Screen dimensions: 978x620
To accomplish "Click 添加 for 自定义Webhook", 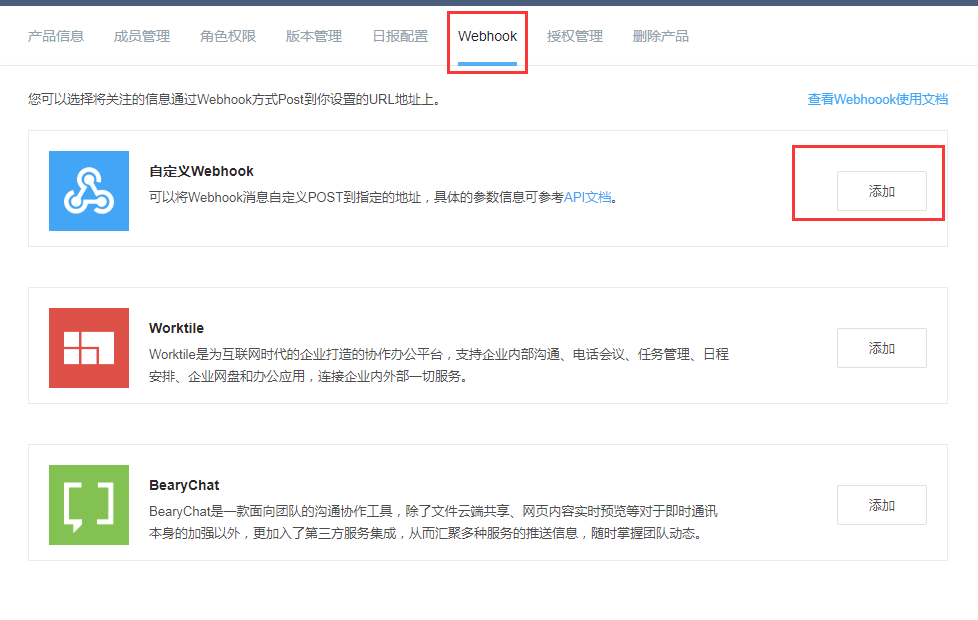I will [x=881, y=190].
